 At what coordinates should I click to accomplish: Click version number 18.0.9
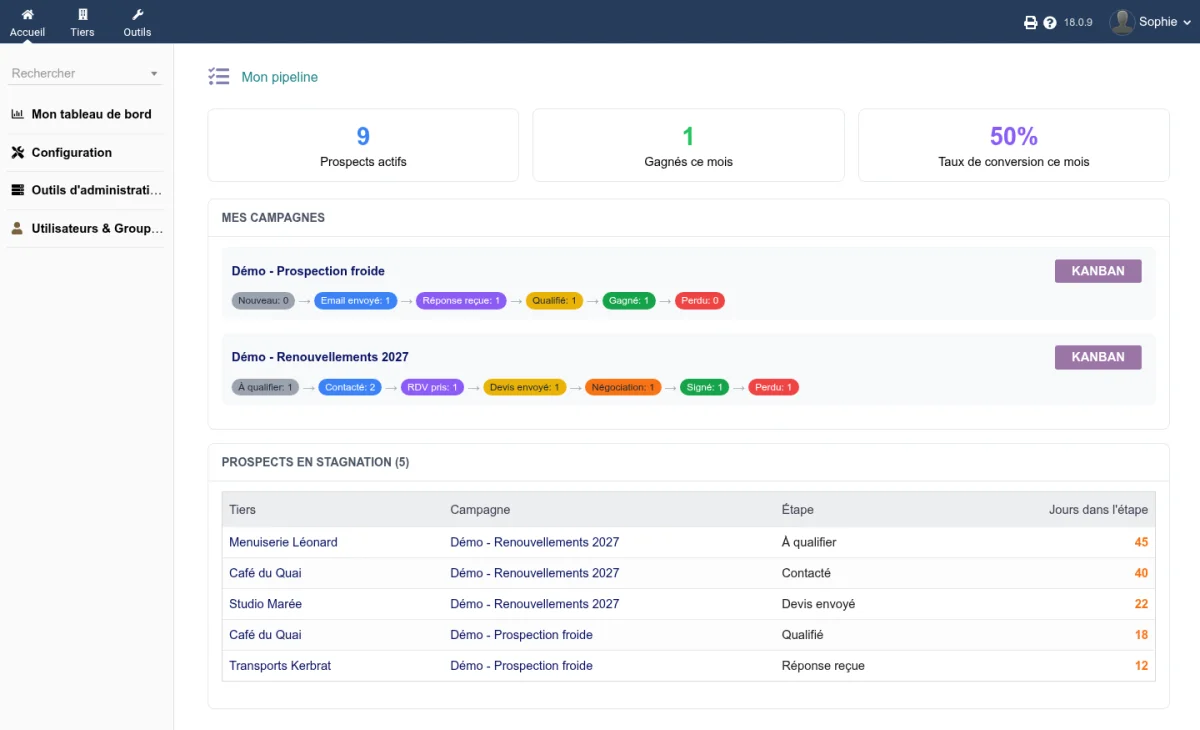click(1078, 22)
